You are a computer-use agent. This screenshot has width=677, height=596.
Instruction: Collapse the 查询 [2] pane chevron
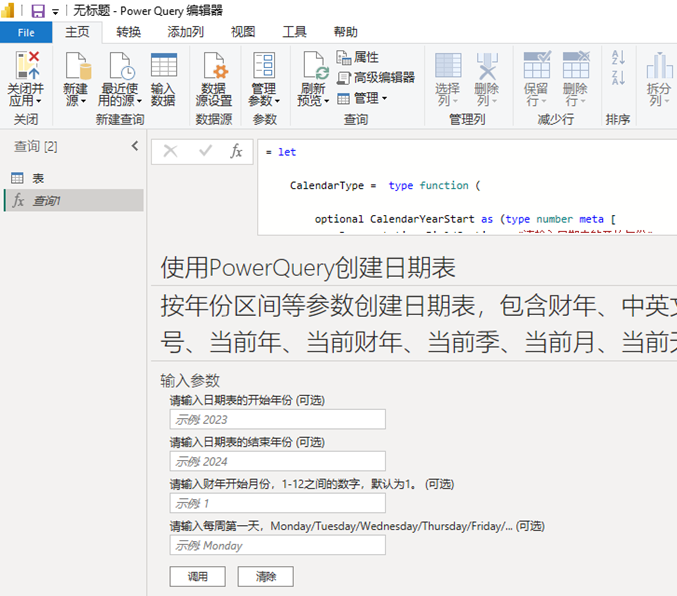(135, 146)
